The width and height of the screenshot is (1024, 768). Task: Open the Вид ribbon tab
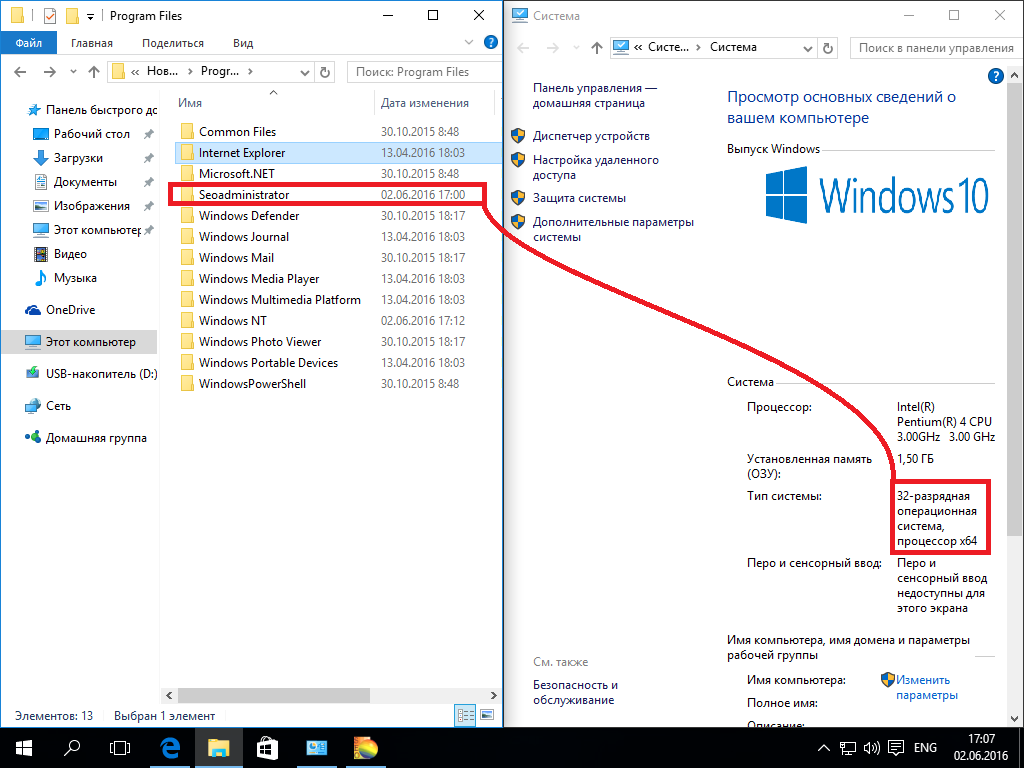click(x=243, y=43)
